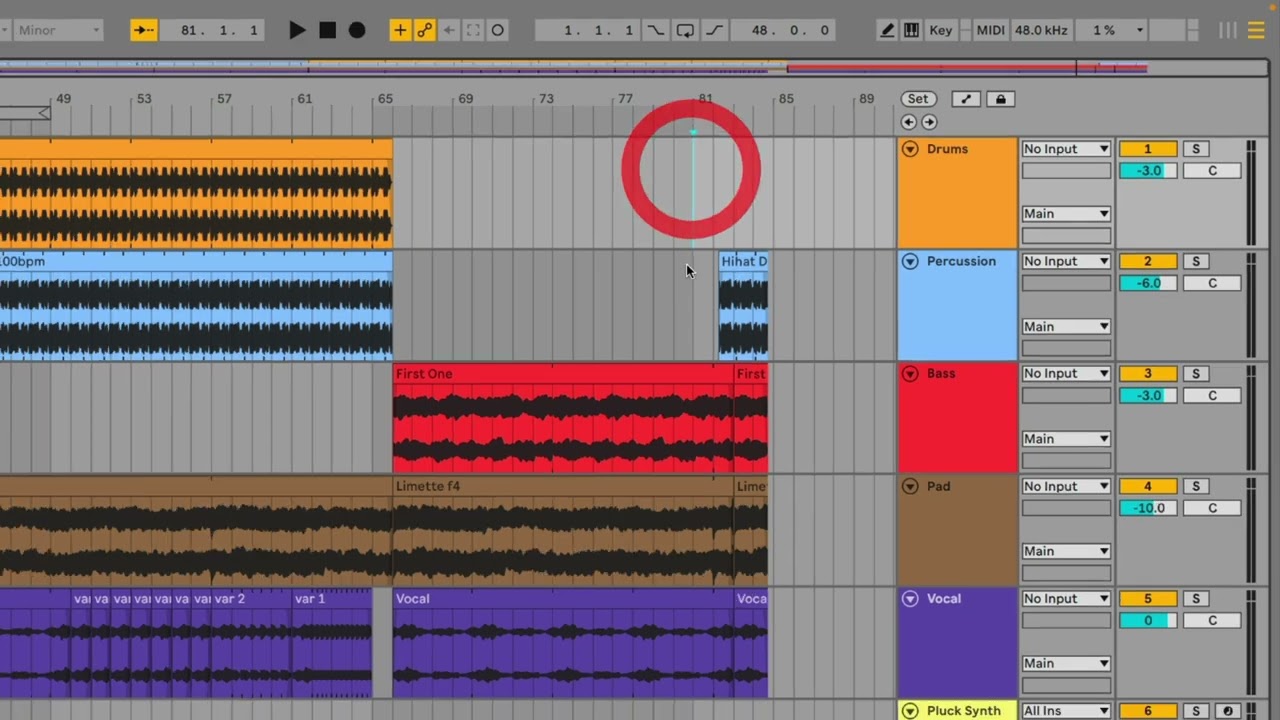This screenshot has height=720, width=1280.
Task: Jump to the previous locator arrow
Action: (908, 122)
